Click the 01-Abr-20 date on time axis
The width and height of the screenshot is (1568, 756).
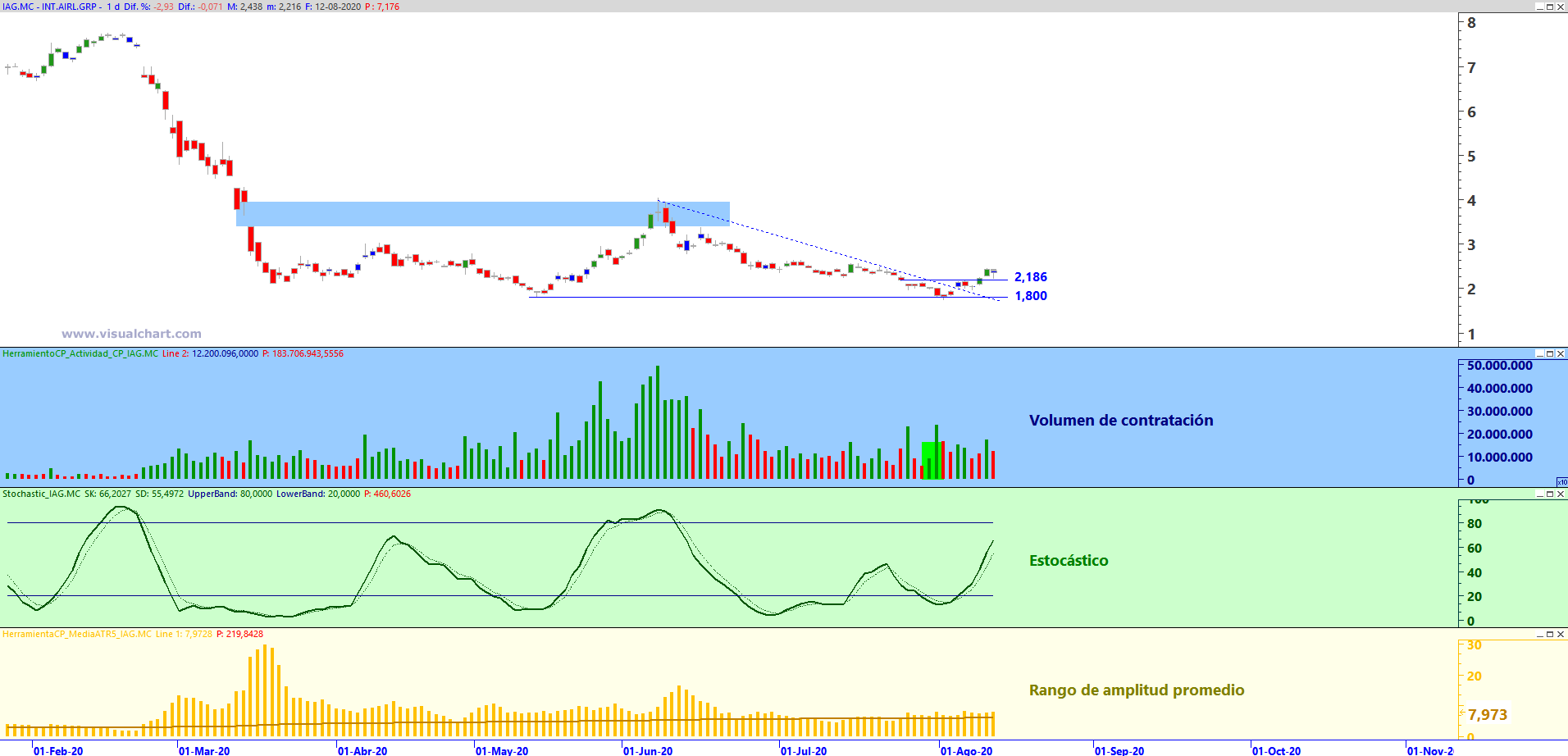(362, 750)
